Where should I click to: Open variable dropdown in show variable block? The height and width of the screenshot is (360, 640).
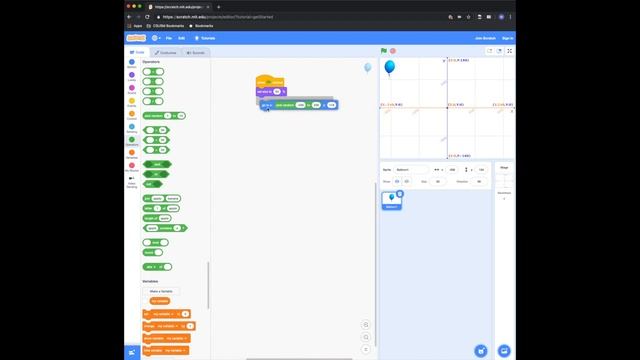pyautogui.click(x=176, y=338)
